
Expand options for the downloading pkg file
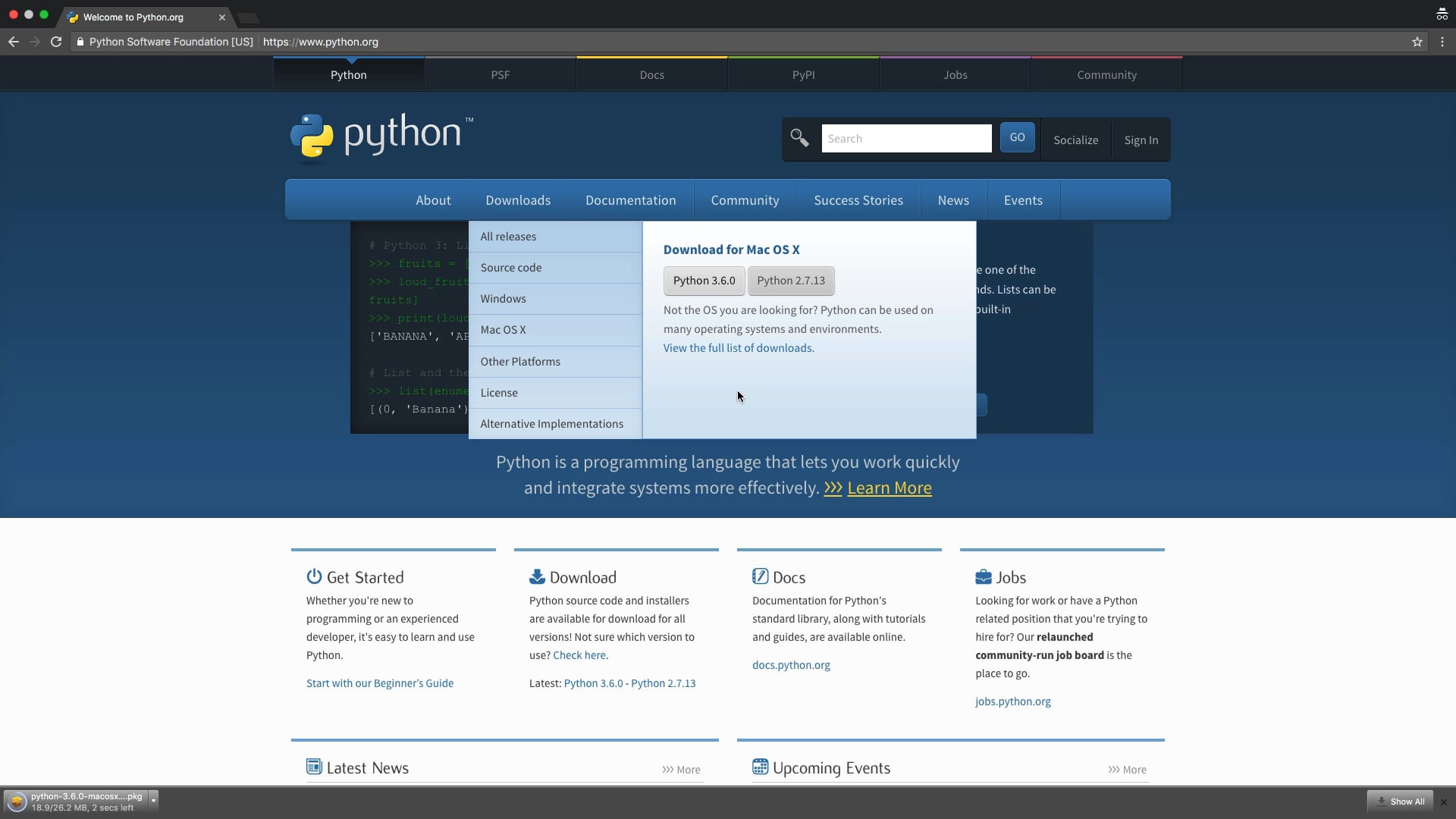(153, 801)
